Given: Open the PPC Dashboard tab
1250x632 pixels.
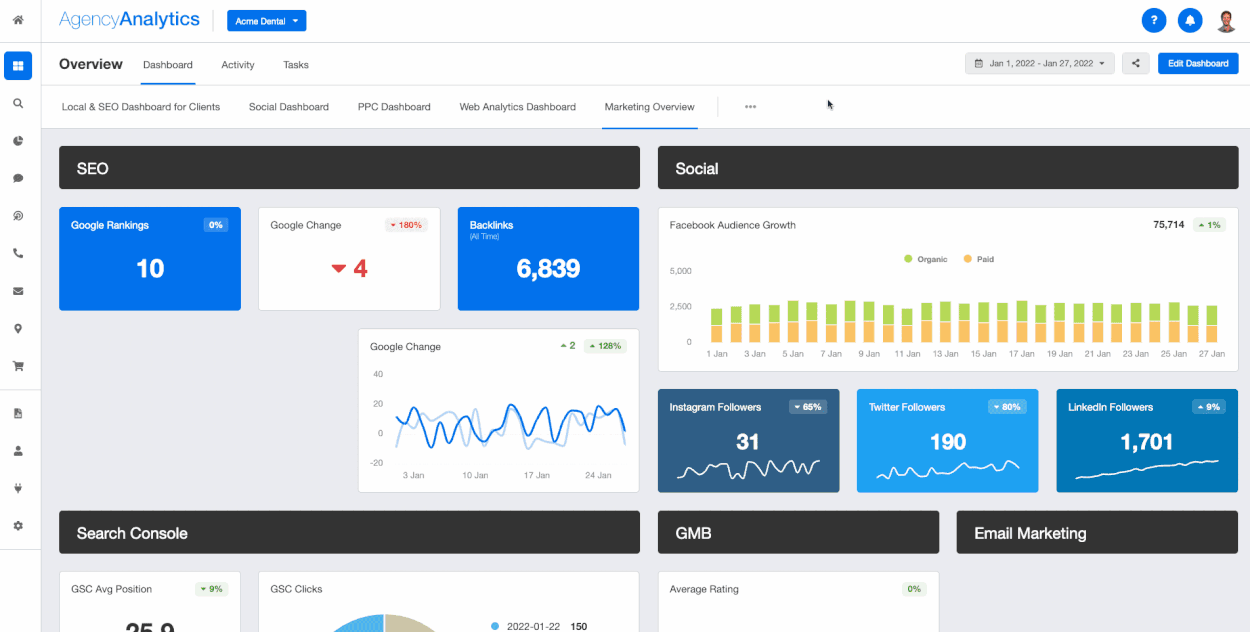Looking at the screenshot, I should 393,106.
